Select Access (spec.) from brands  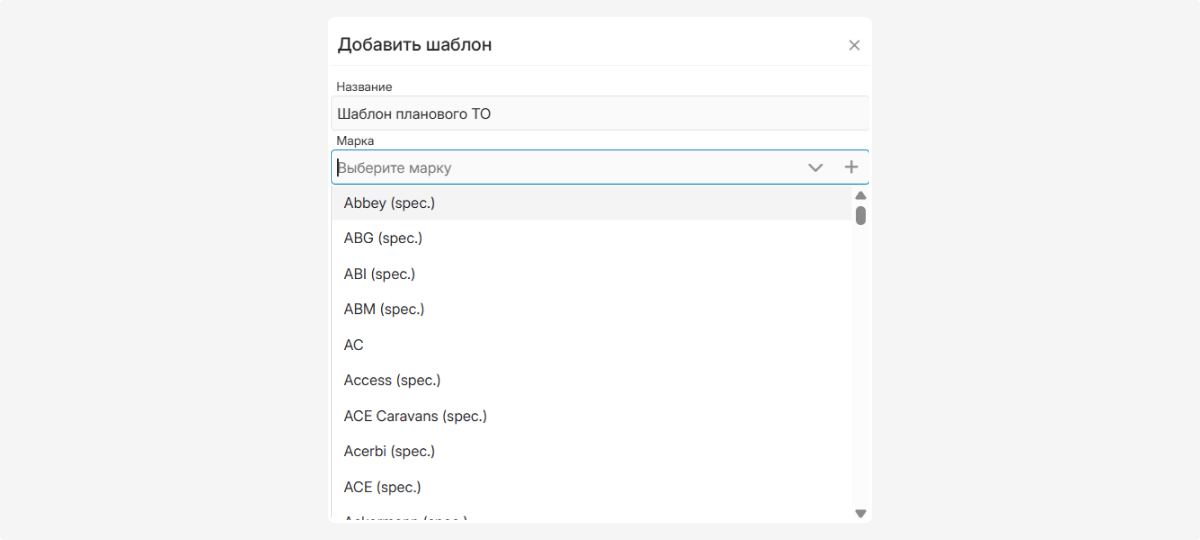pyautogui.click(x=392, y=380)
